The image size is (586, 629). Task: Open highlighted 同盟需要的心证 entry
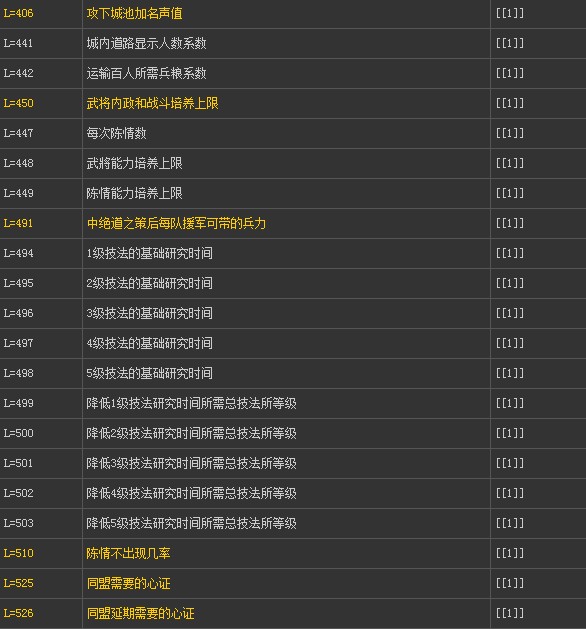128,584
